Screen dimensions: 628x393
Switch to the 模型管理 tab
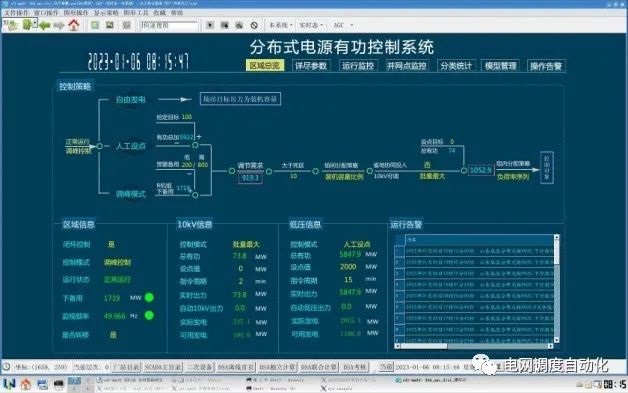500,66
